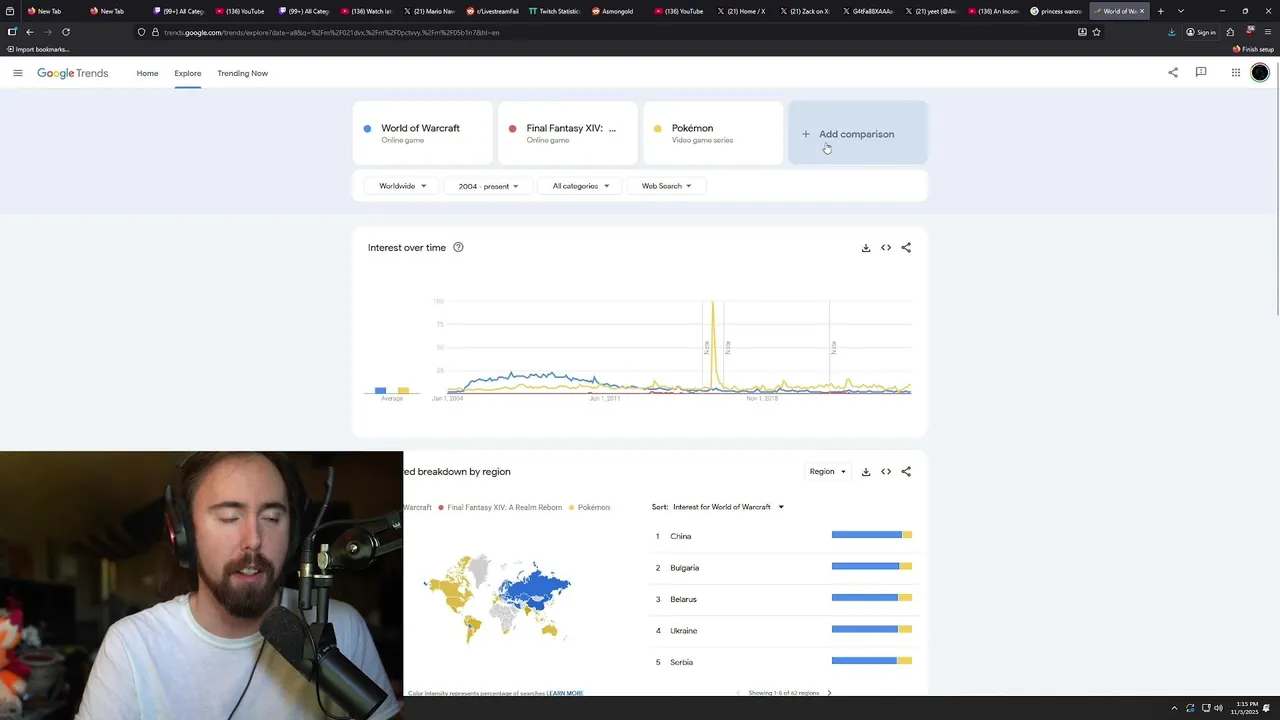The height and width of the screenshot is (720, 1280).
Task: Open Trending Now tab
Action: tap(242, 73)
